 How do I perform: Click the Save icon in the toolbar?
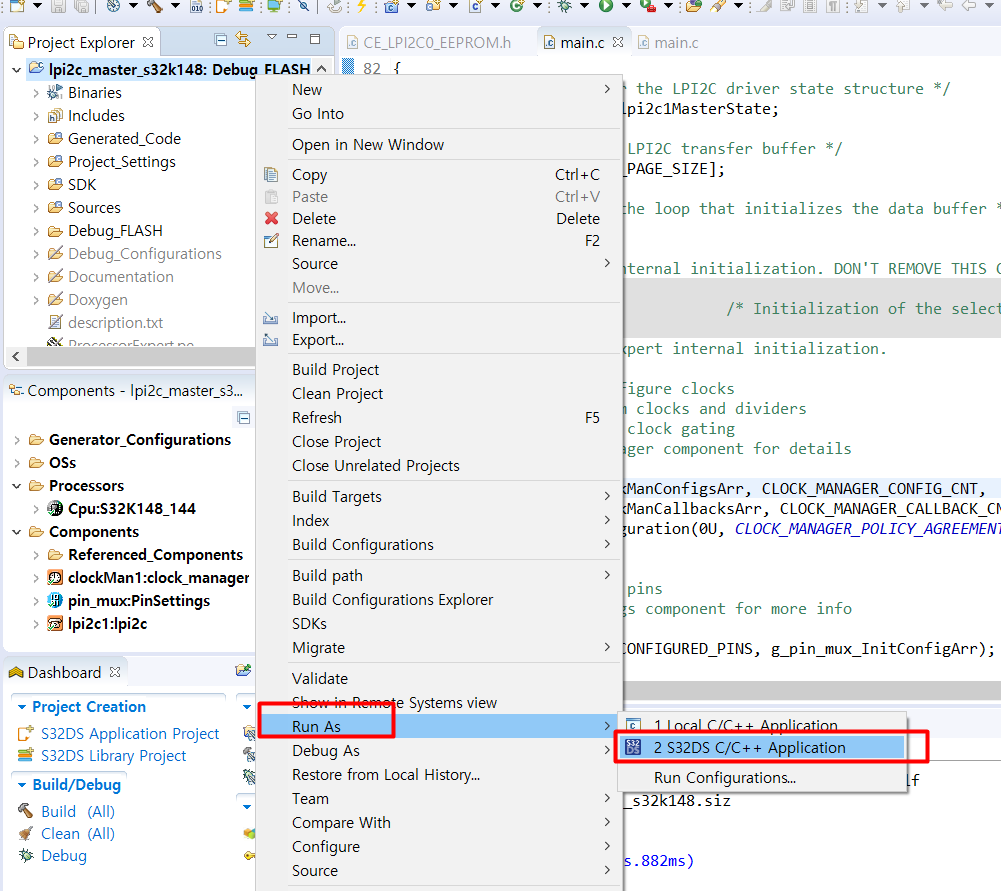pyautogui.click(x=57, y=10)
